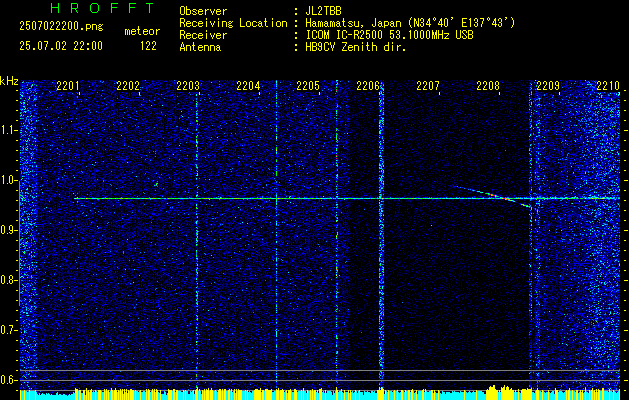Click observer callsign JL2TBB
The width and height of the screenshot is (629, 400).
click(323, 11)
